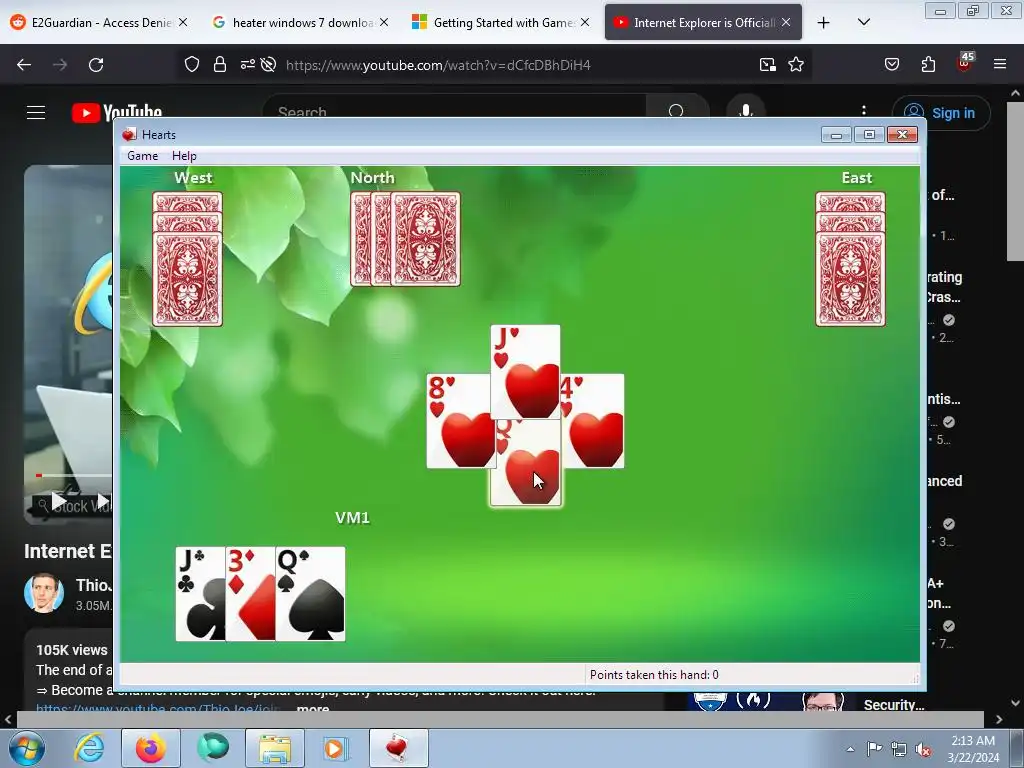Click the Hearts game taskbar button
Screen dimensions: 1024x768
pos(398,748)
